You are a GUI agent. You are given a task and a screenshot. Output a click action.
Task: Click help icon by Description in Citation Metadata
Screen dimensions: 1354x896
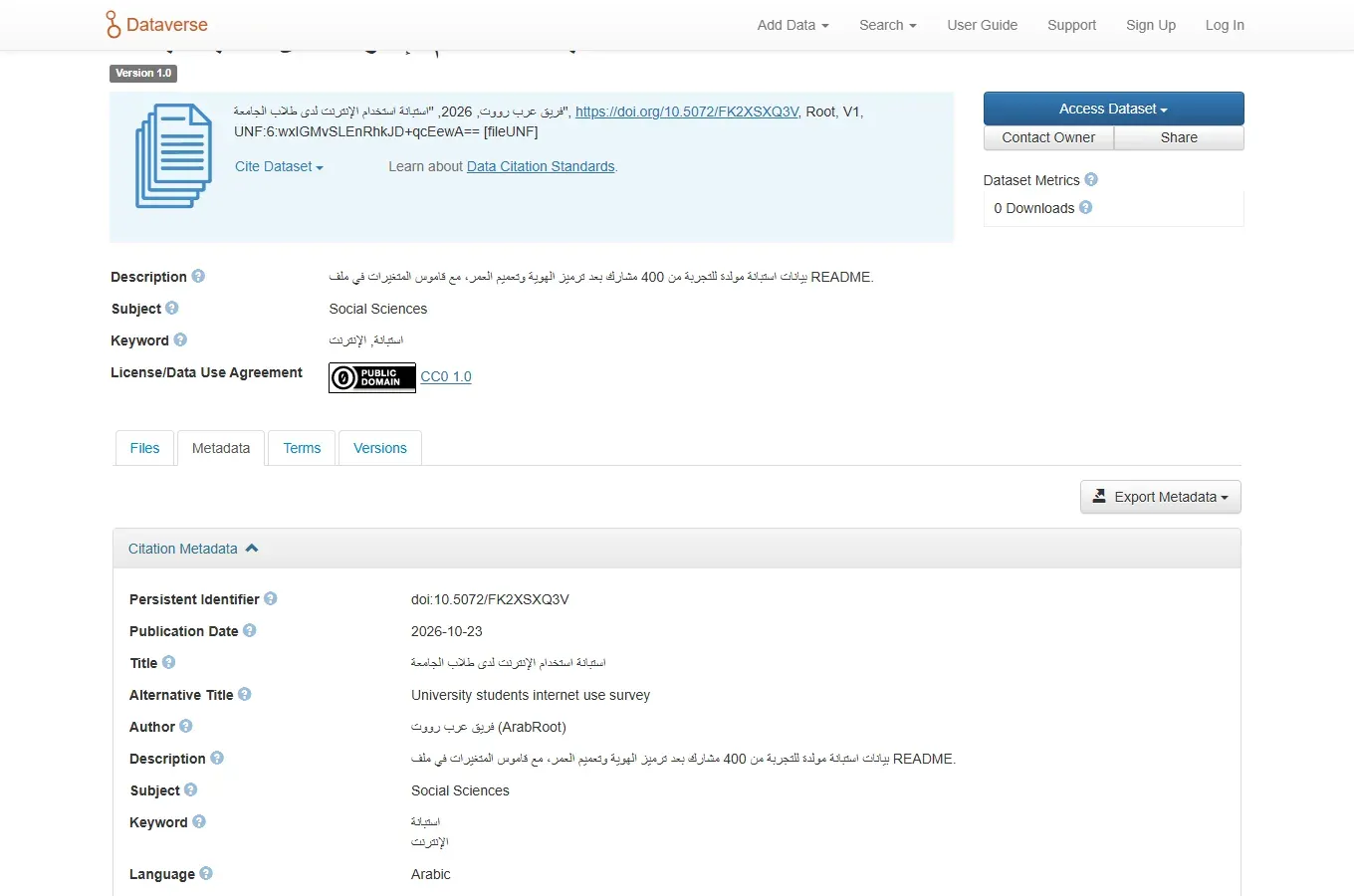tap(217, 758)
